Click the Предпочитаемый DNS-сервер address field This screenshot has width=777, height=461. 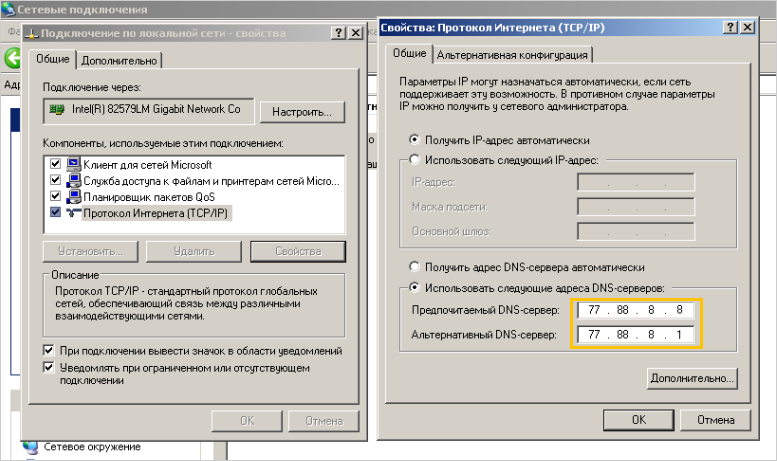coord(635,310)
